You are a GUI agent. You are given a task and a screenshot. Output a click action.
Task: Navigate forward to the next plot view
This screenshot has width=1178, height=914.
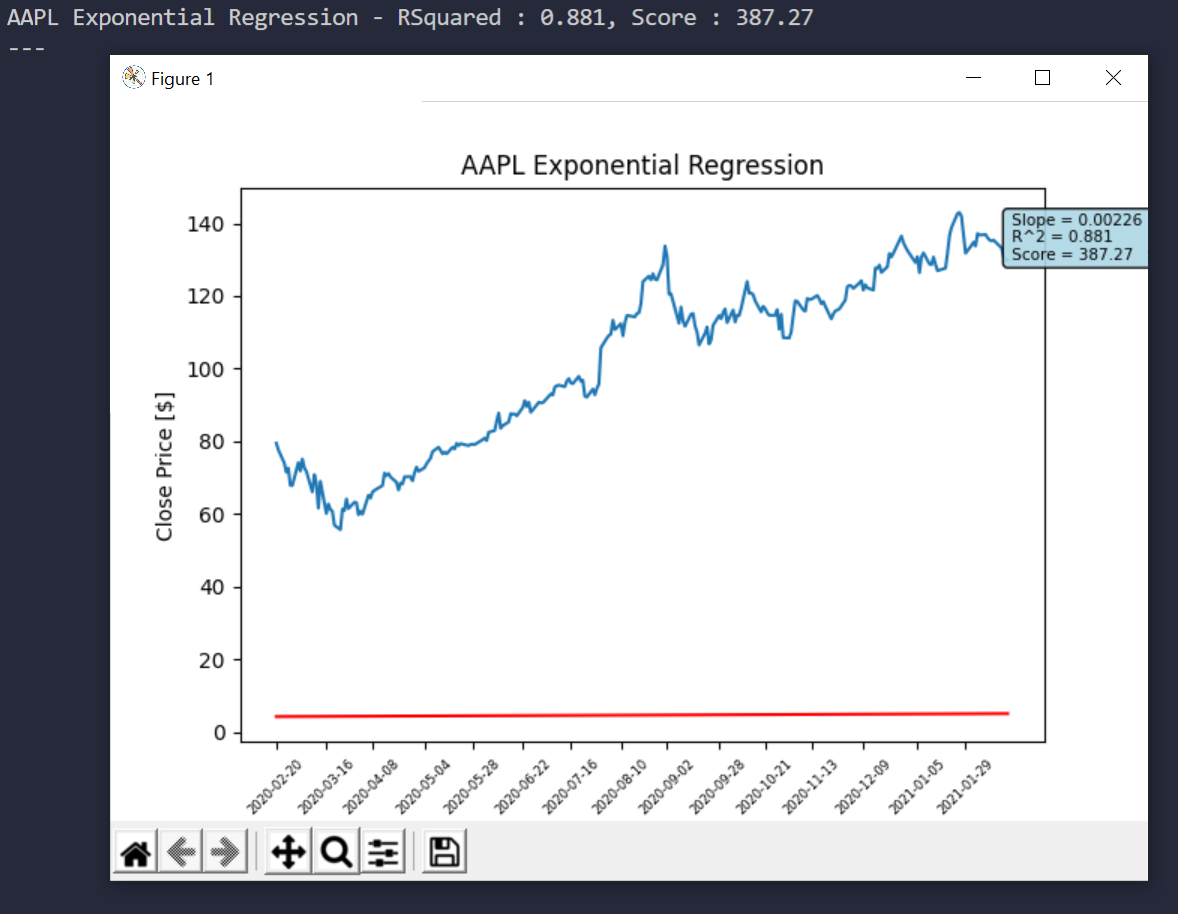point(226,850)
